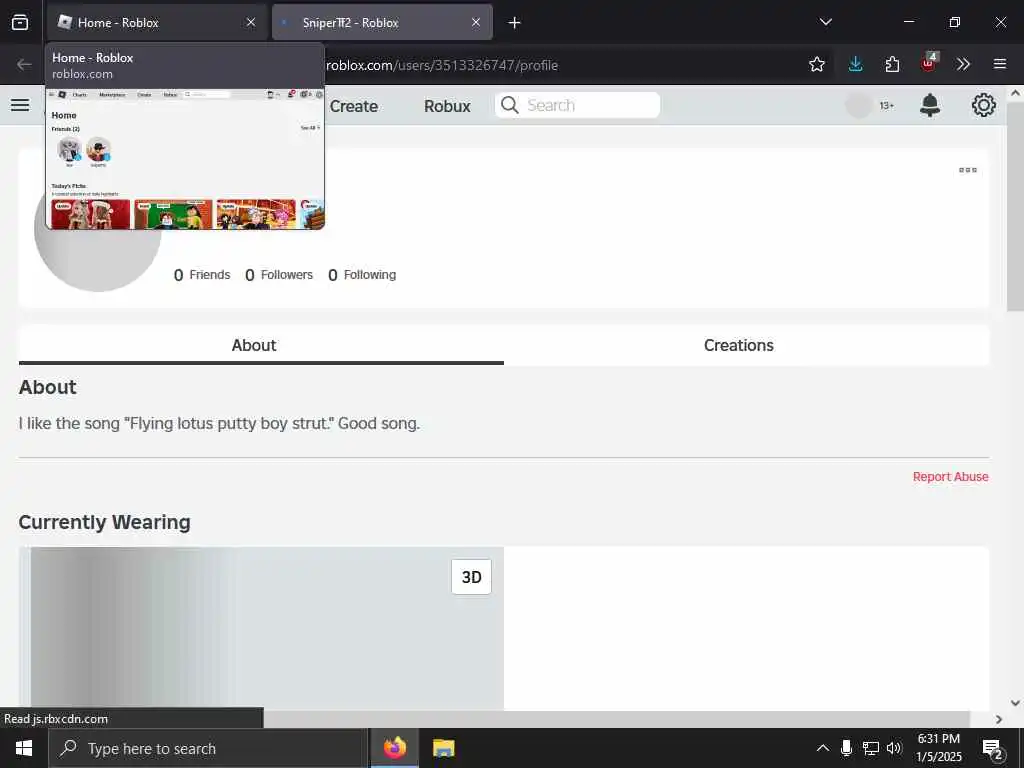Bookmark this page with the star icon
Viewport: 1024px width, 768px height.
[x=816, y=64]
